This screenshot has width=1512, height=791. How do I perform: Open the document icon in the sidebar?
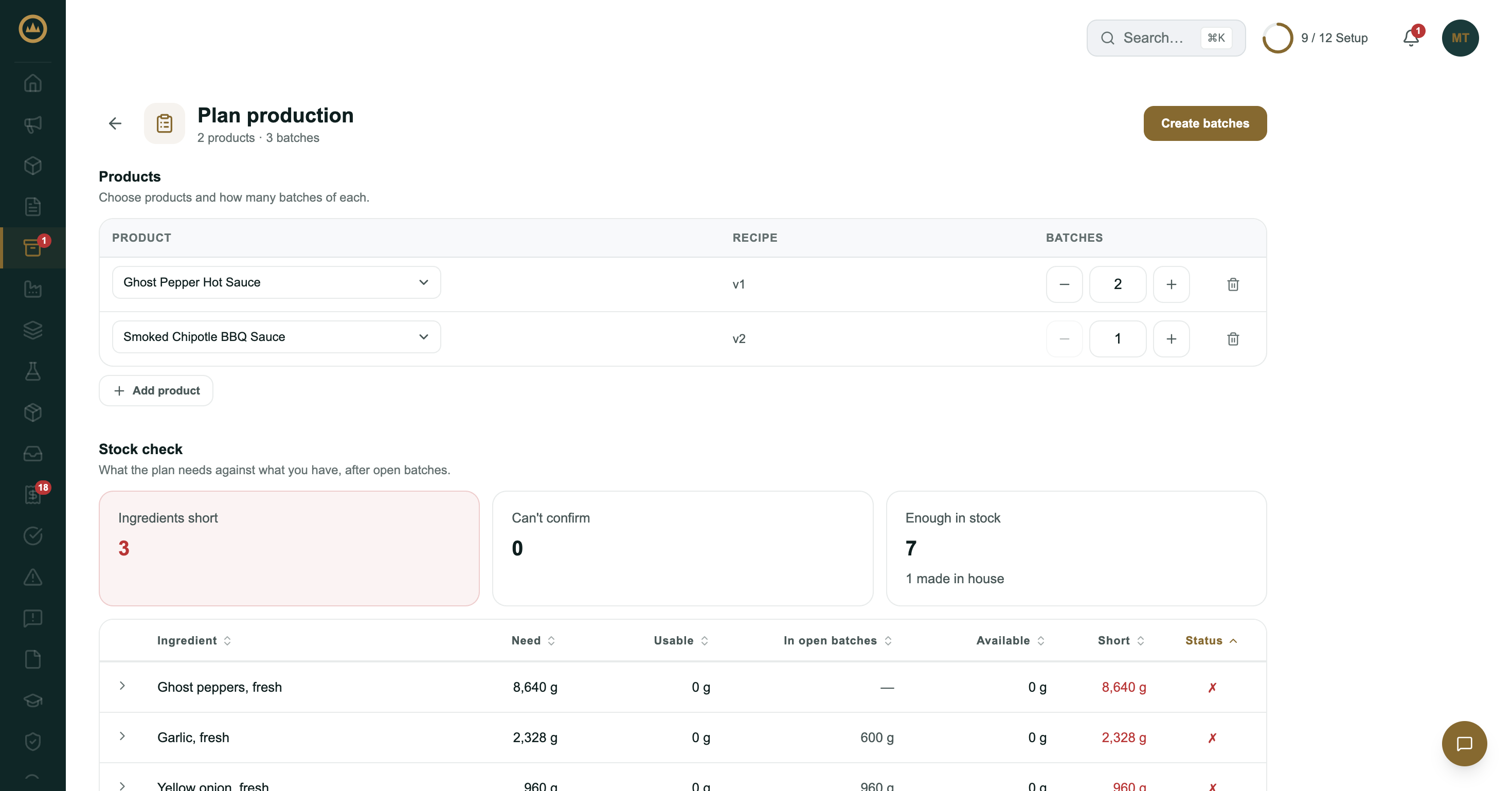click(33, 206)
